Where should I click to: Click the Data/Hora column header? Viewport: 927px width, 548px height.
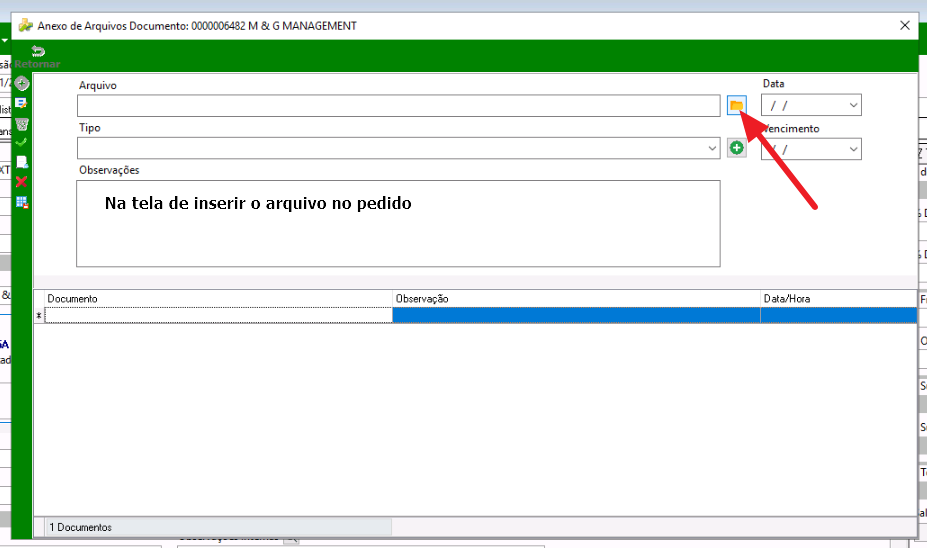(838, 299)
